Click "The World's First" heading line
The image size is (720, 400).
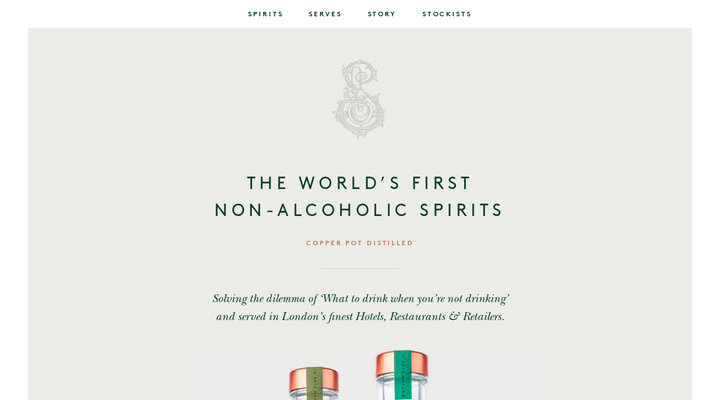pos(359,183)
